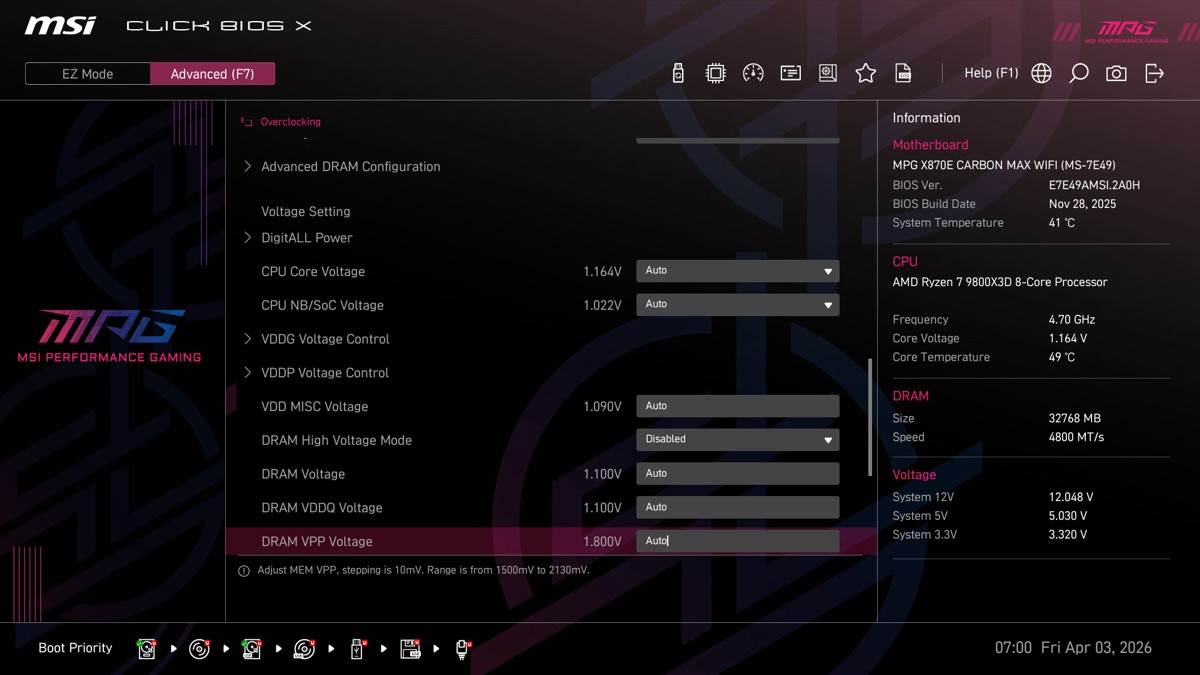Click the CPU chip icon in toolbar
This screenshot has height=675, width=1200.
coord(716,73)
